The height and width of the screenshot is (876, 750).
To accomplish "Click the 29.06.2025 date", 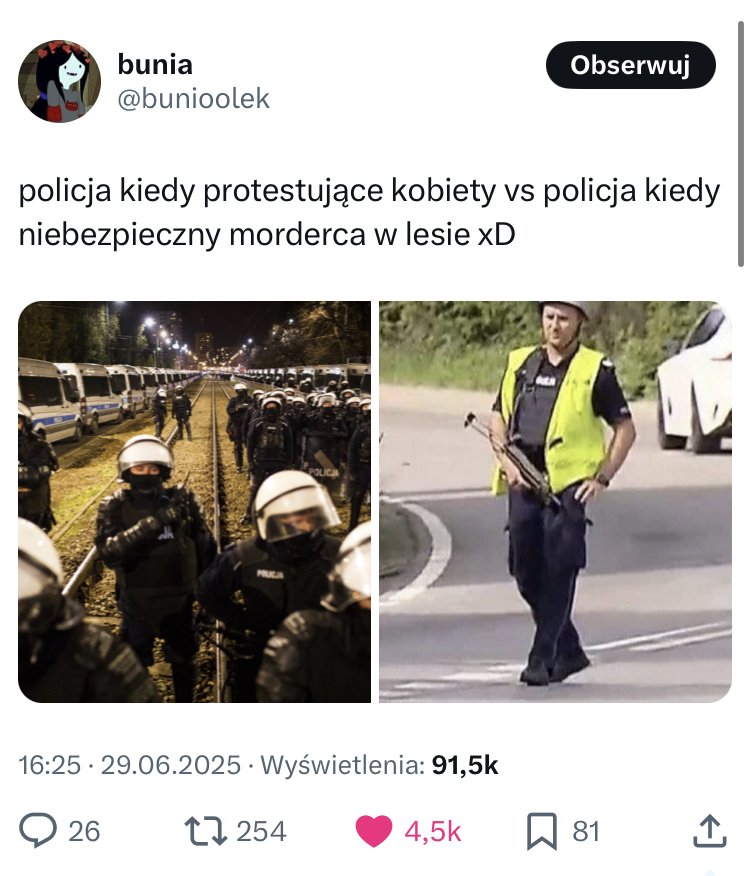I will [170, 765].
